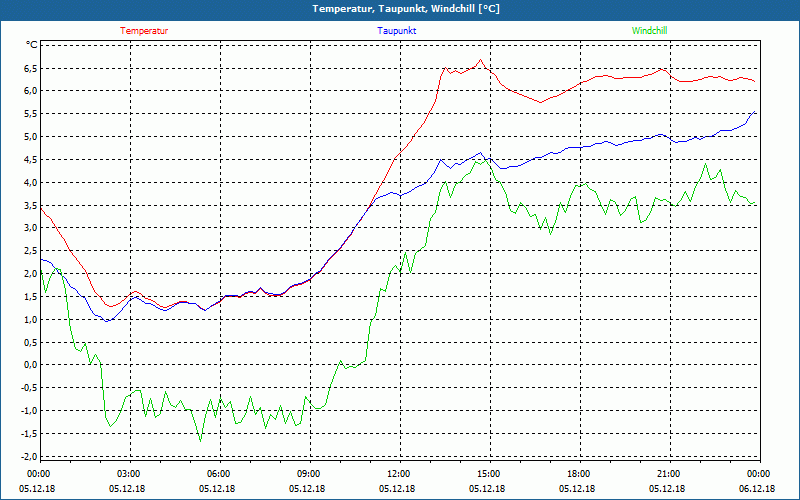Click the red Temperatur legend label
Screen dimensions: 800x500
click(x=144, y=31)
